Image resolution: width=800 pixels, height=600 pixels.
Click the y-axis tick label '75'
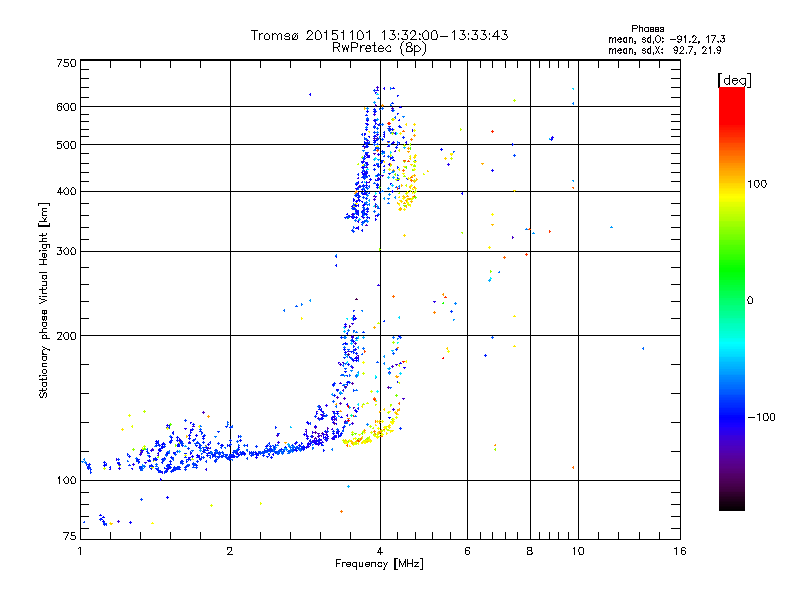[70, 536]
